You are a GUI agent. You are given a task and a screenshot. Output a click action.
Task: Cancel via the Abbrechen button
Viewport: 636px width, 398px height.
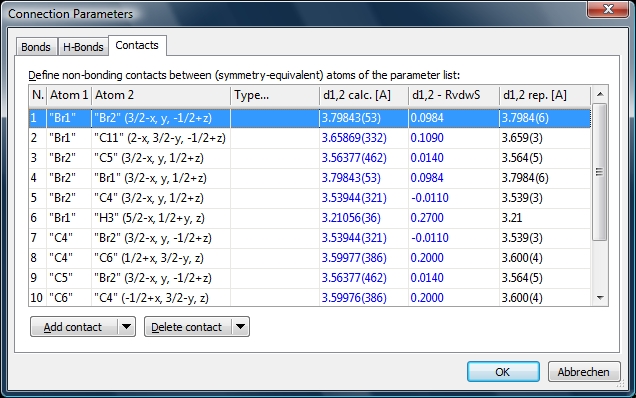click(x=584, y=372)
